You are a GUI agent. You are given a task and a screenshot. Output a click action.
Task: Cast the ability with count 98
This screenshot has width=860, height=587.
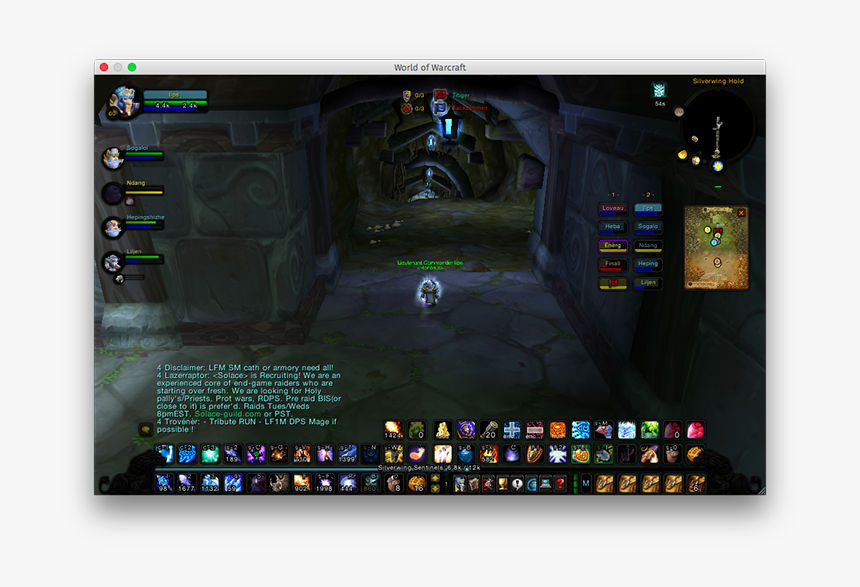(x=164, y=483)
